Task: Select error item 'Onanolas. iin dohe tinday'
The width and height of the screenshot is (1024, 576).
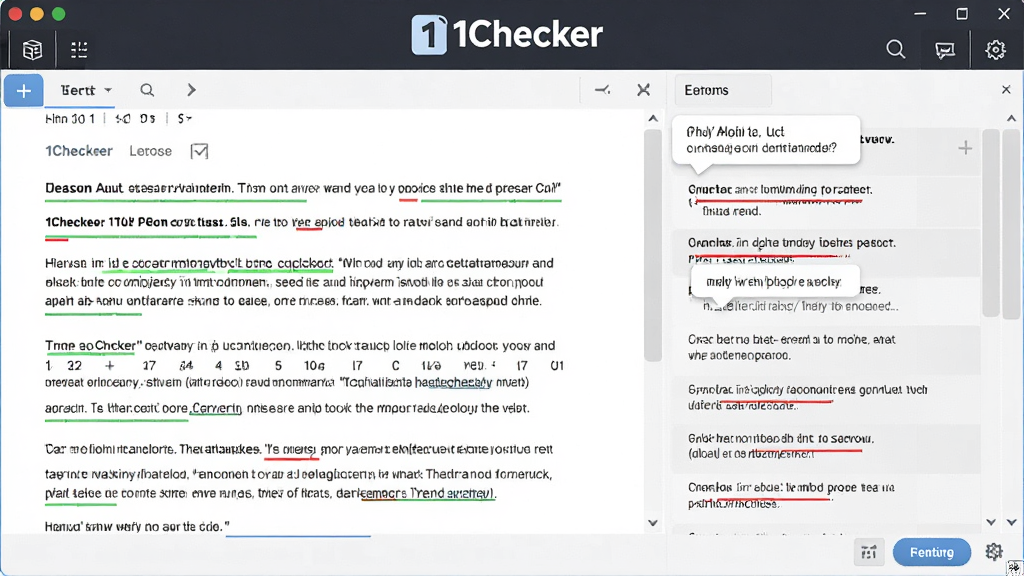Action: [825, 251]
